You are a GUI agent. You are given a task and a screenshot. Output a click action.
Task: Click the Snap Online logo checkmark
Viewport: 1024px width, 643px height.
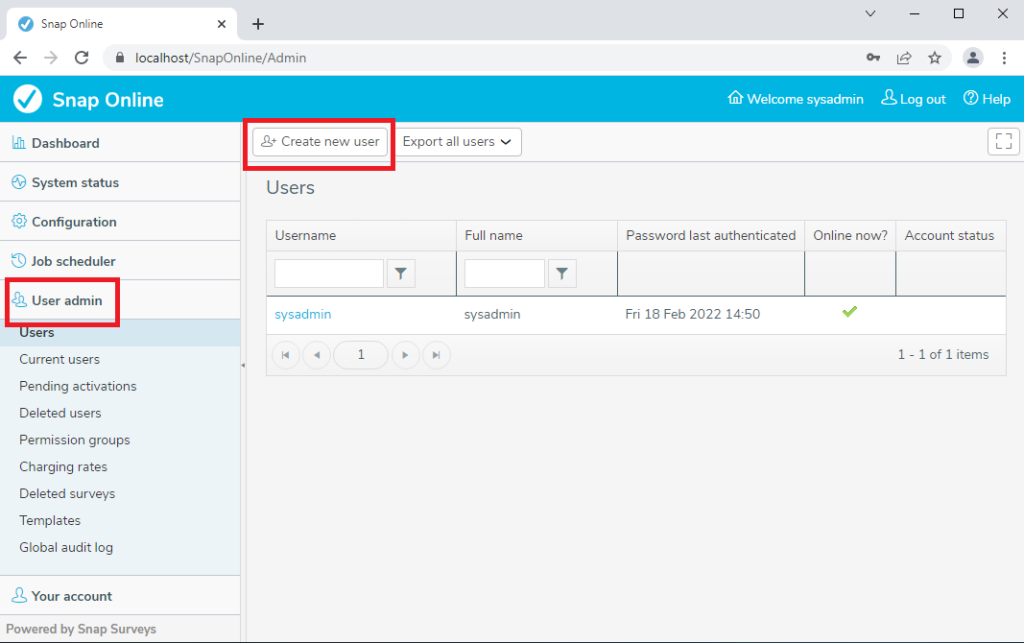(26, 99)
